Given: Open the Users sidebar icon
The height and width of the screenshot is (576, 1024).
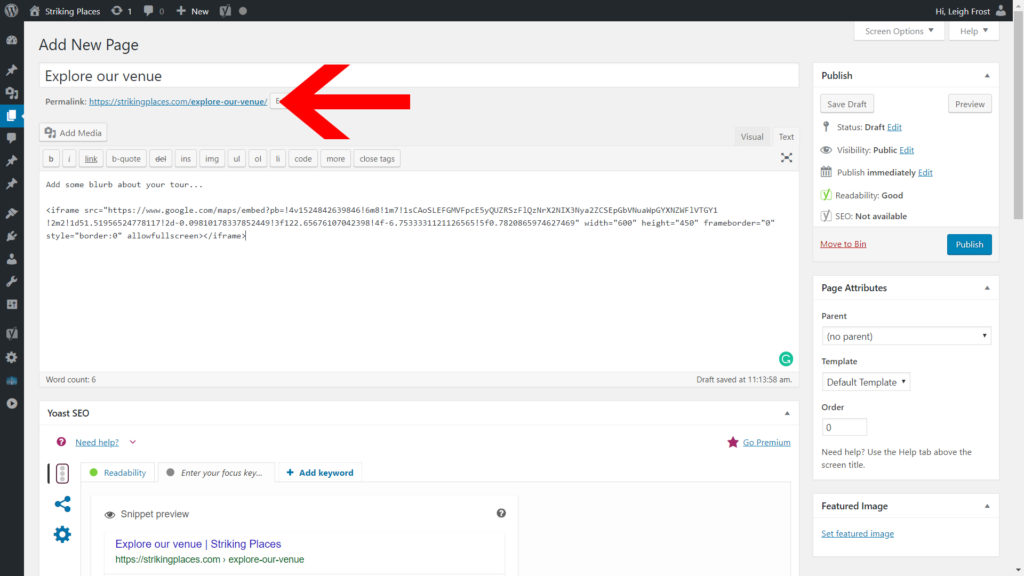Looking at the screenshot, I should pyautogui.click(x=12, y=259).
